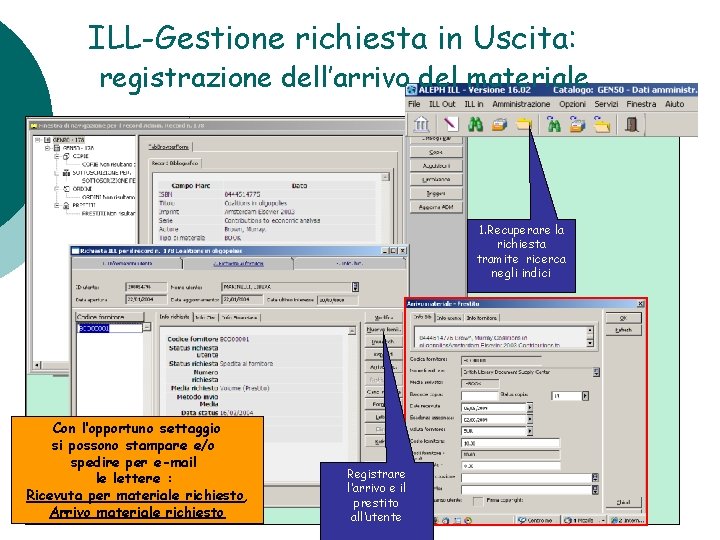Click the drawer icon with blue arrow
Viewport: 720px width, 540px height.
[577, 124]
